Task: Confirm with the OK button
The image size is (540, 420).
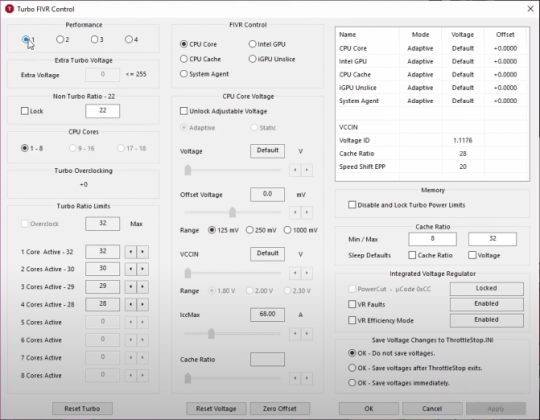Action: click(369, 409)
